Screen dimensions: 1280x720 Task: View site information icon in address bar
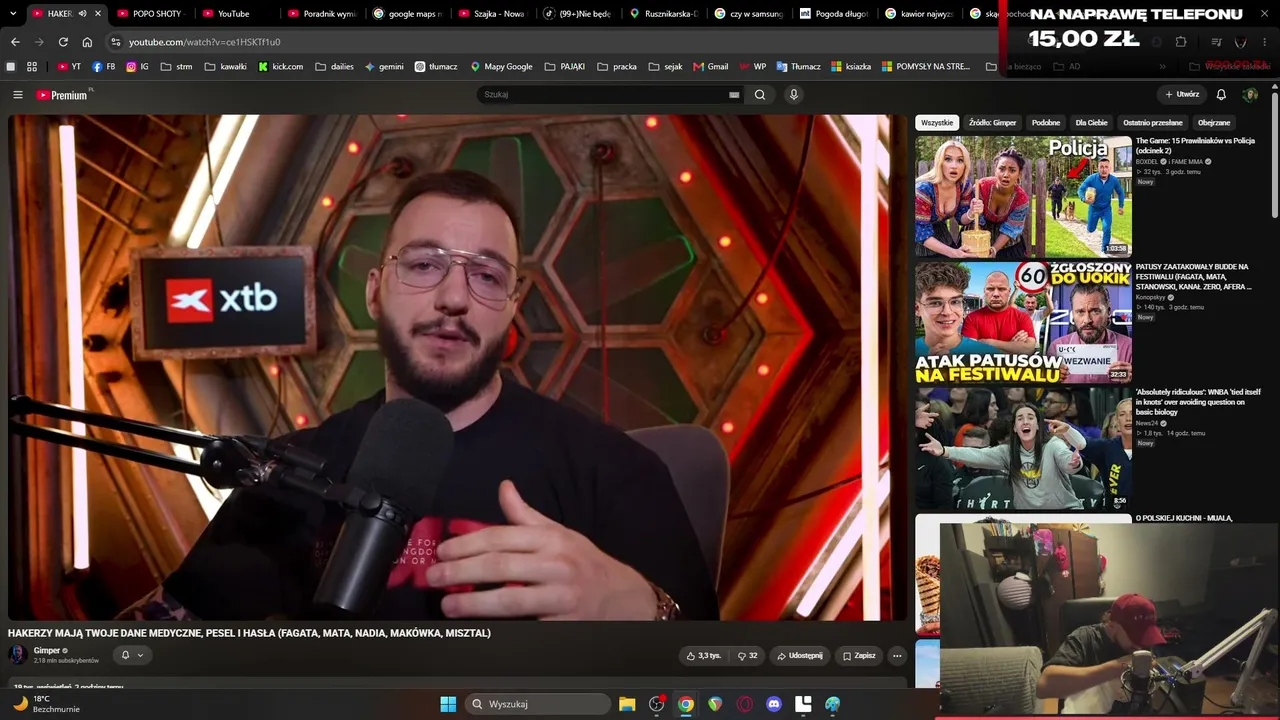point(116,42)
